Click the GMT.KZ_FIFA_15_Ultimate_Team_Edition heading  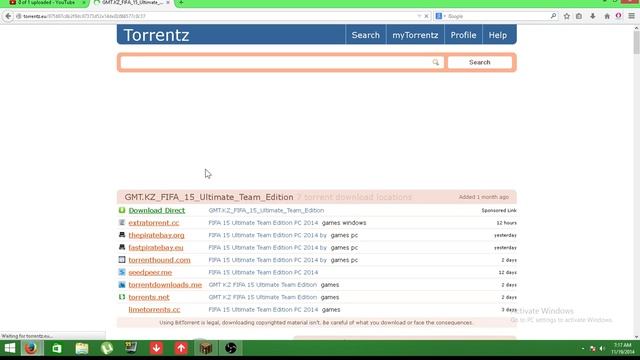[209, 197]
